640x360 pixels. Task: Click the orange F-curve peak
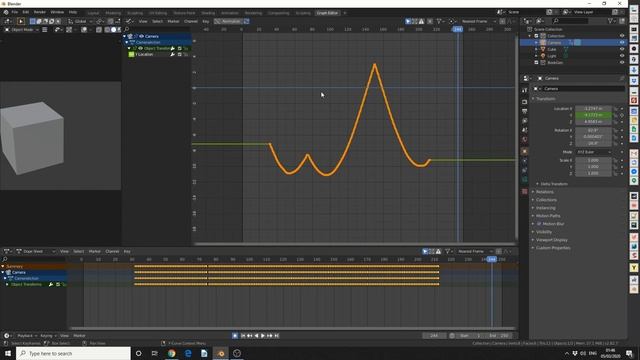point(375,64)
